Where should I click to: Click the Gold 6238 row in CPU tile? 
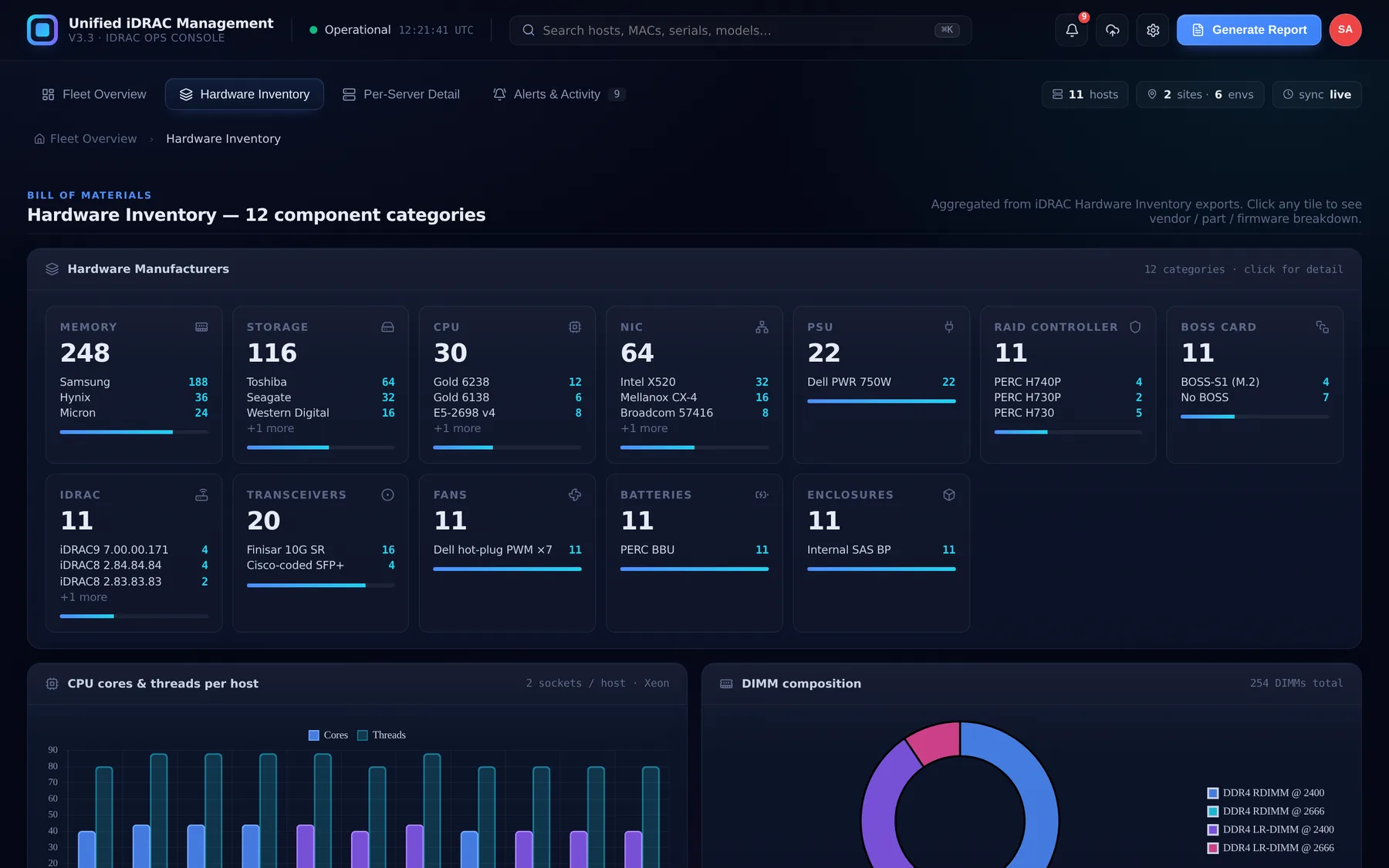tap(507, 382)
